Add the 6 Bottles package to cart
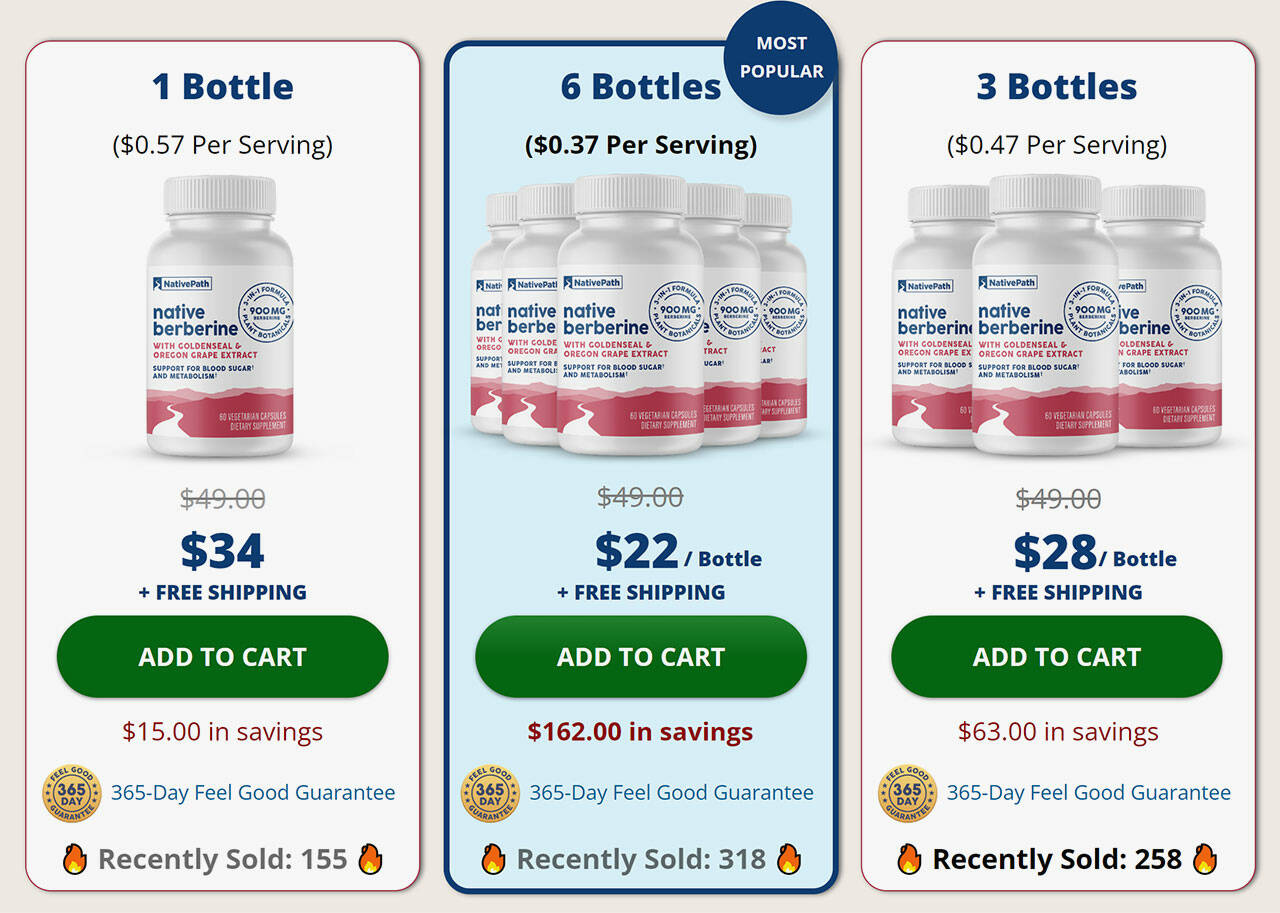The image size is (1280, 913). click(640, 657)
